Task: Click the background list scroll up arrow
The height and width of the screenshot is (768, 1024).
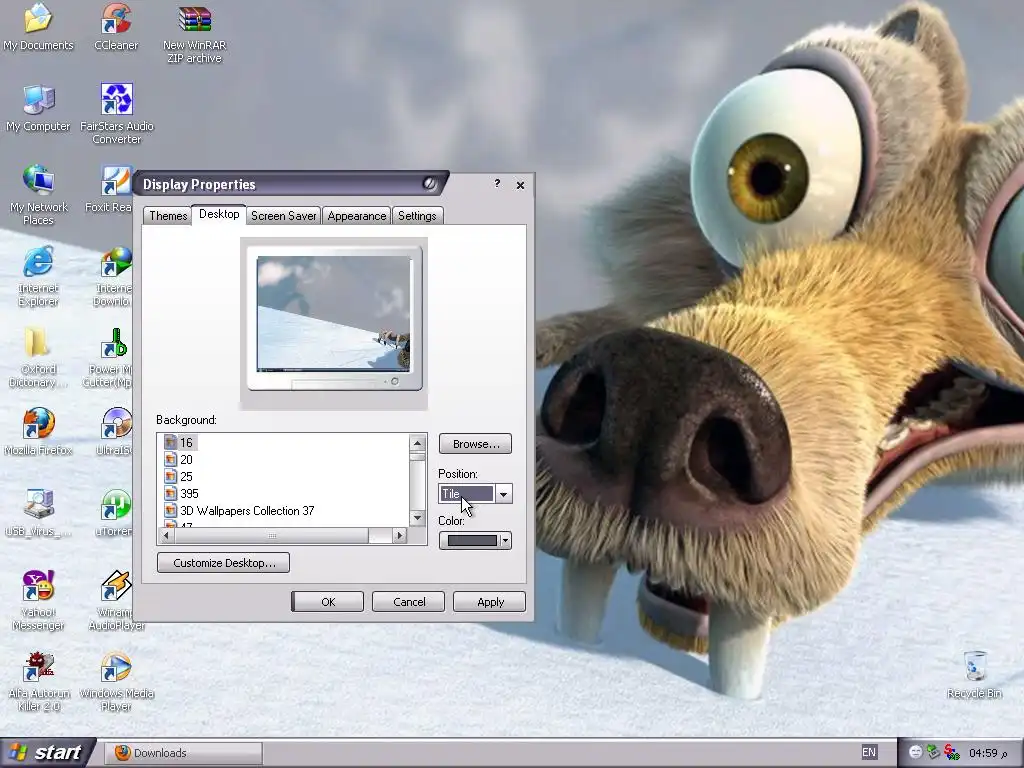Action: (417, 443)
